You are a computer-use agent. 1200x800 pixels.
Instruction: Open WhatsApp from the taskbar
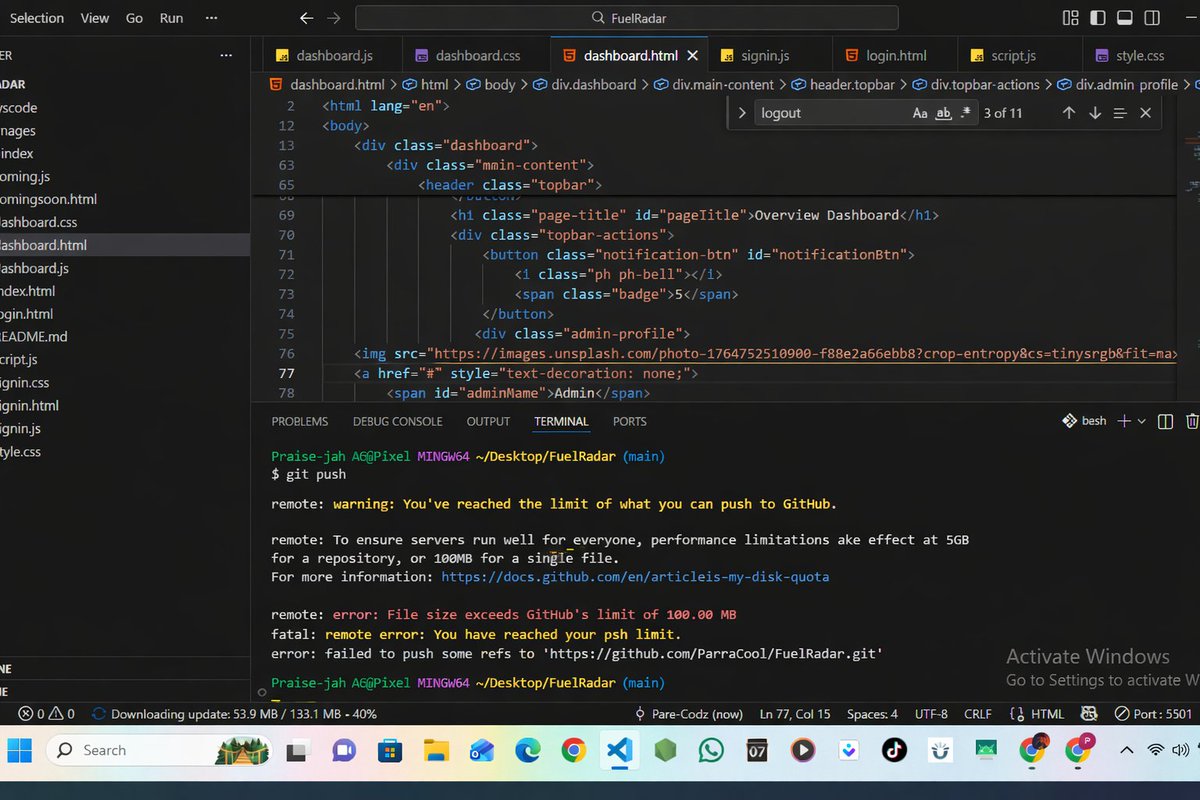pos(711,749)
